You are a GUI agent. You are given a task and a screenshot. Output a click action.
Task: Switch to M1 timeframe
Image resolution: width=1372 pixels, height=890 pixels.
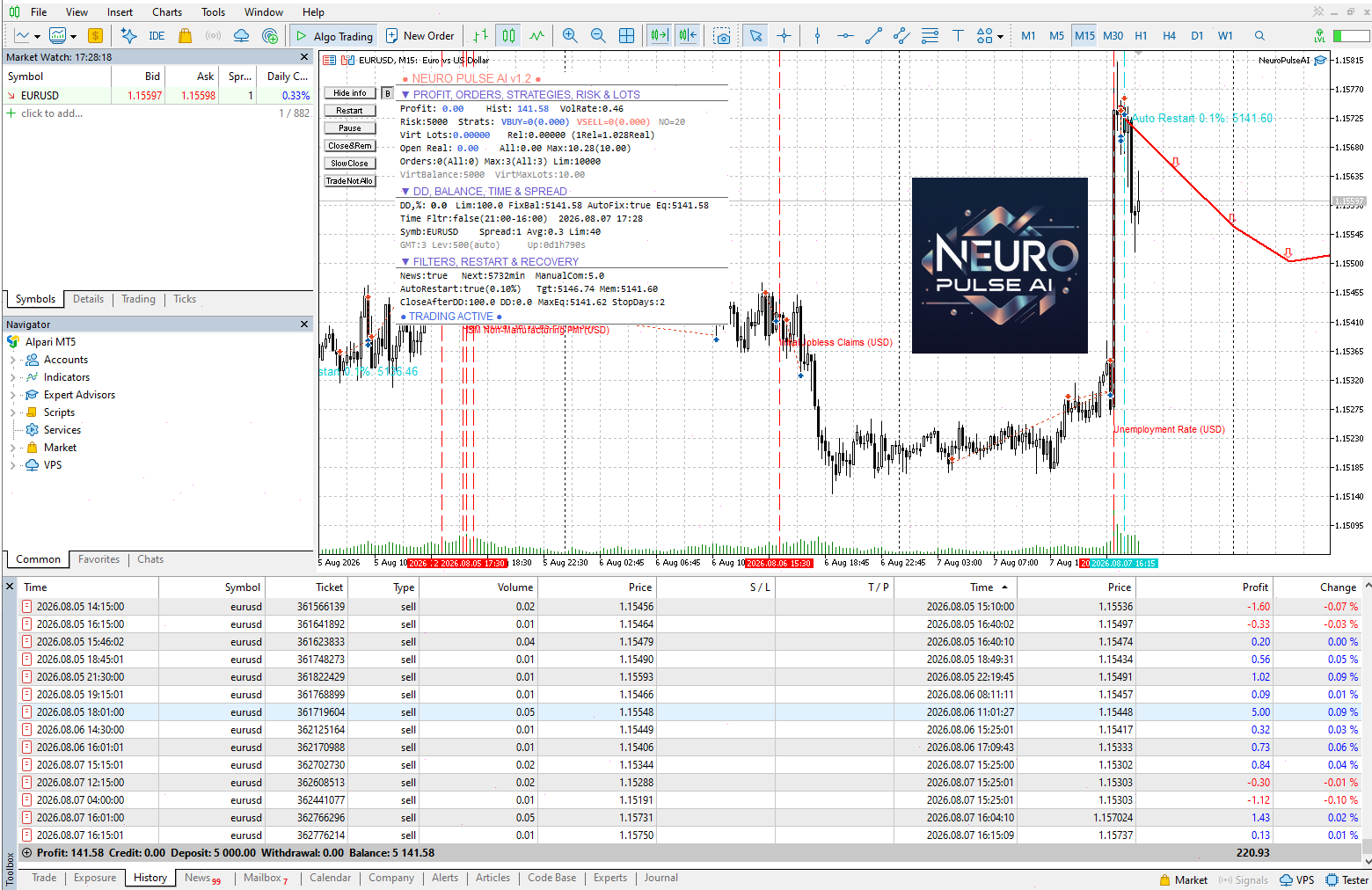tap(1028, 36)
